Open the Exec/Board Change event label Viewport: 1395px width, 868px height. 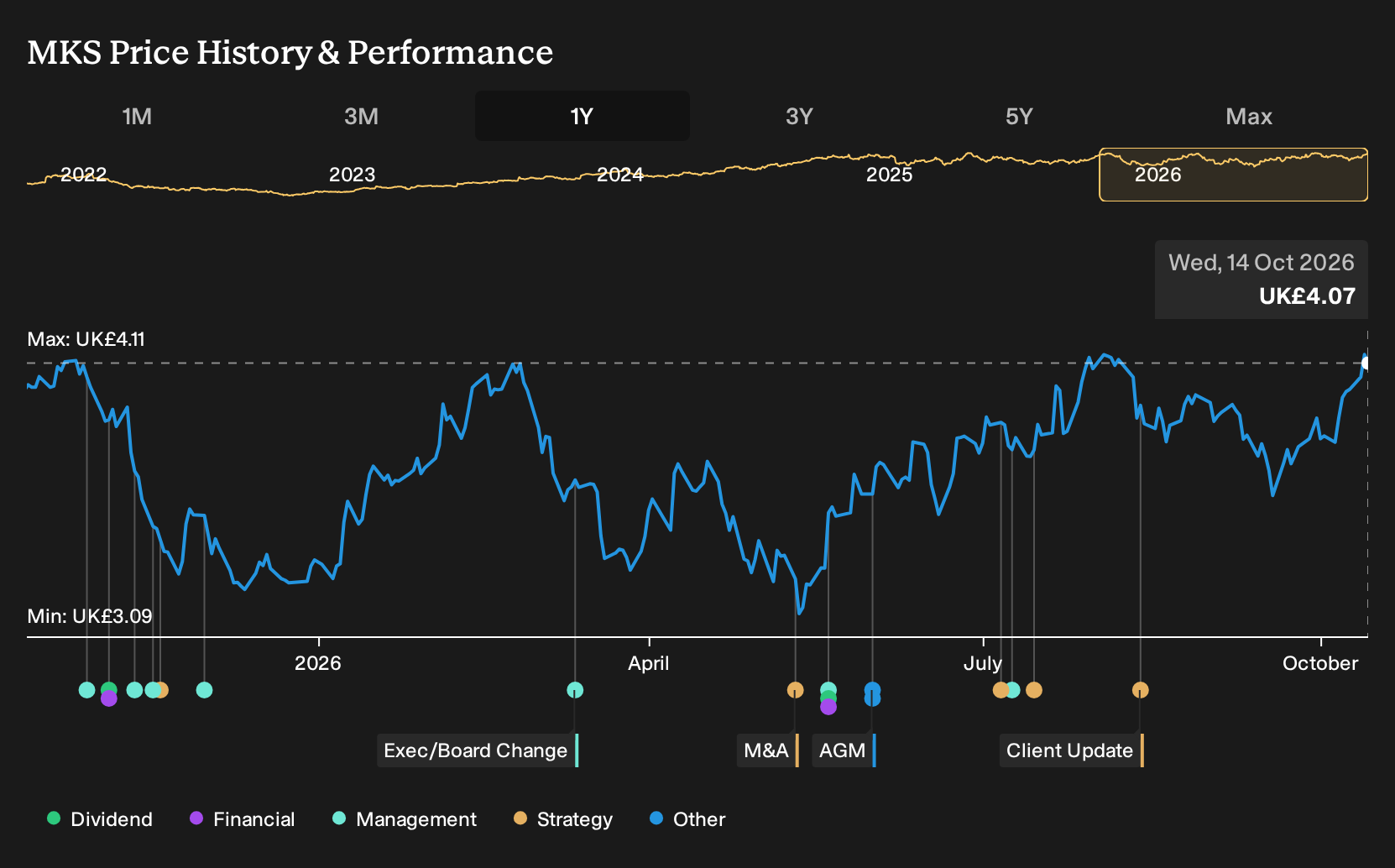point(478,750)
